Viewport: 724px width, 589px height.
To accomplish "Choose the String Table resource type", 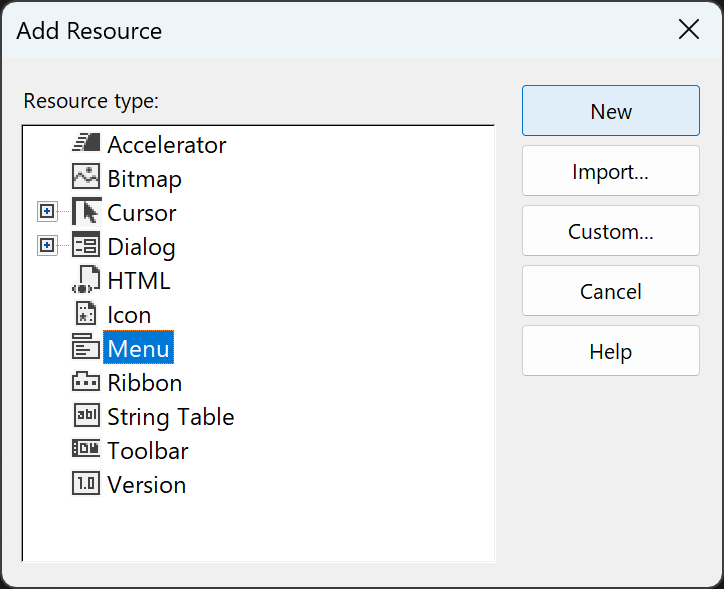I will pos(170,417).
